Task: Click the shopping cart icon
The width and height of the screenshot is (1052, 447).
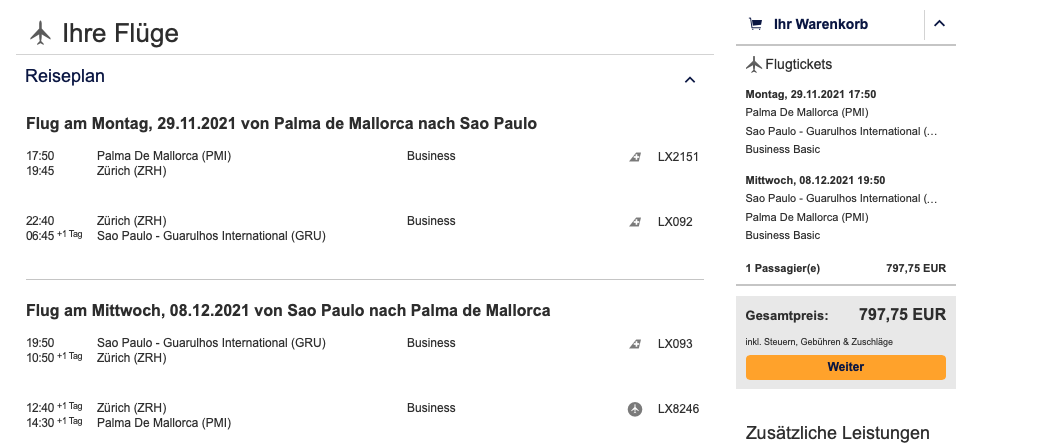Action: pyautogui.click(x=755, y=24)
